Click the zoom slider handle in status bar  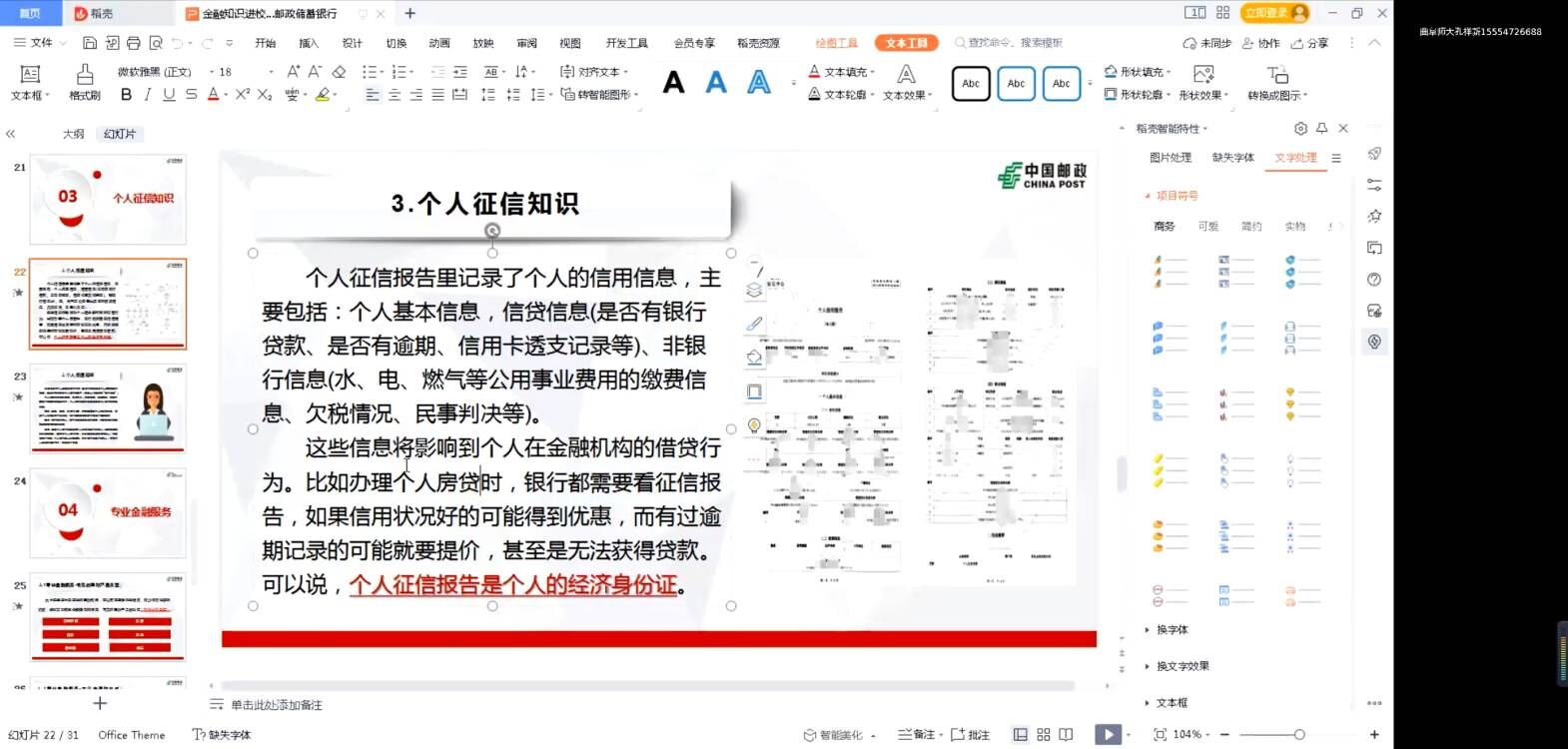pyautogui.click(x=1299, y=735)
